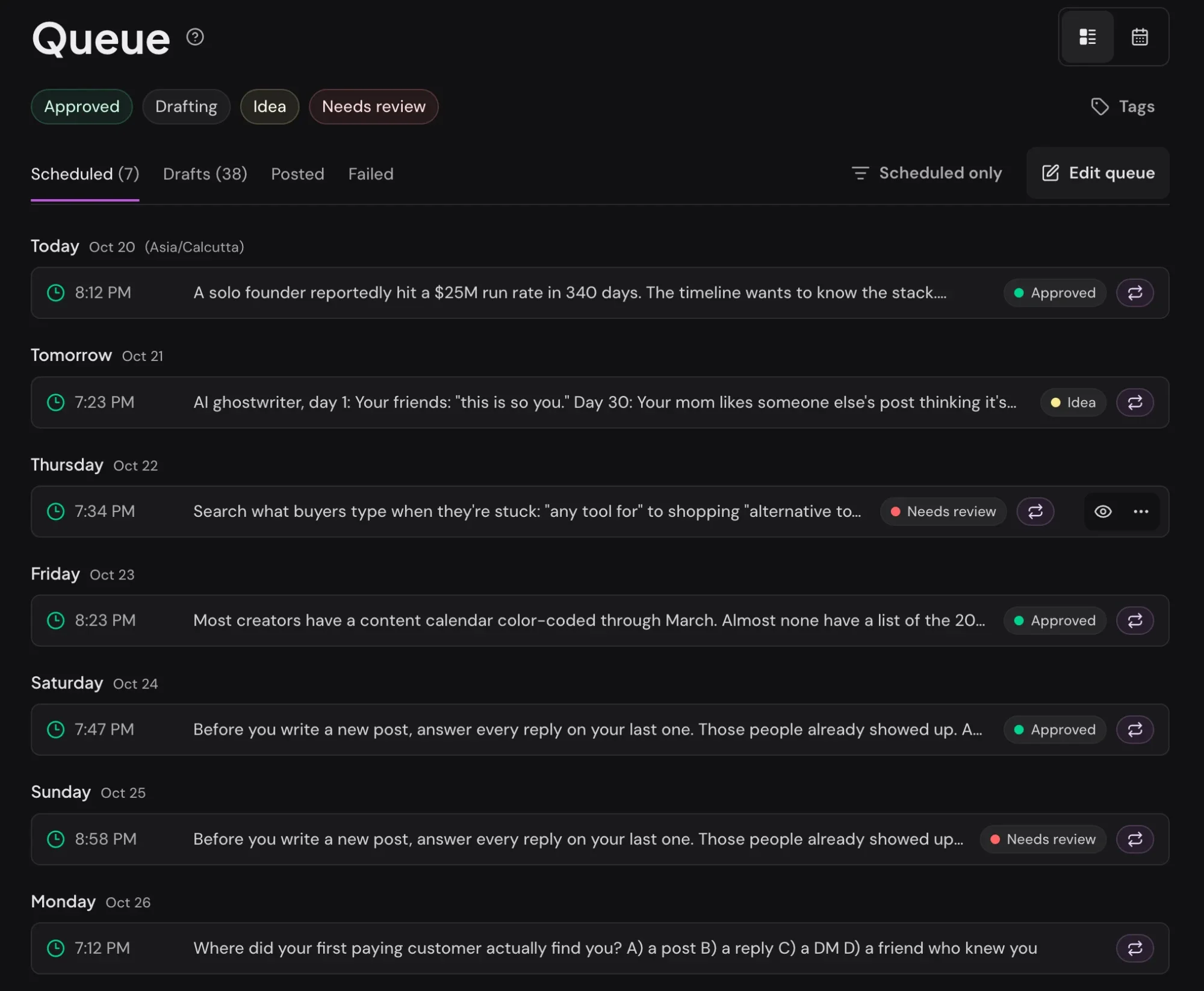Click repost icon on 7:12 PM post

click(1135, 948)
